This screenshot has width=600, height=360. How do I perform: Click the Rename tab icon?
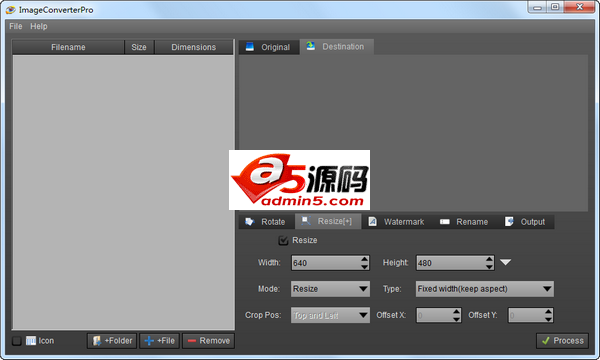(x=445, y=222)
